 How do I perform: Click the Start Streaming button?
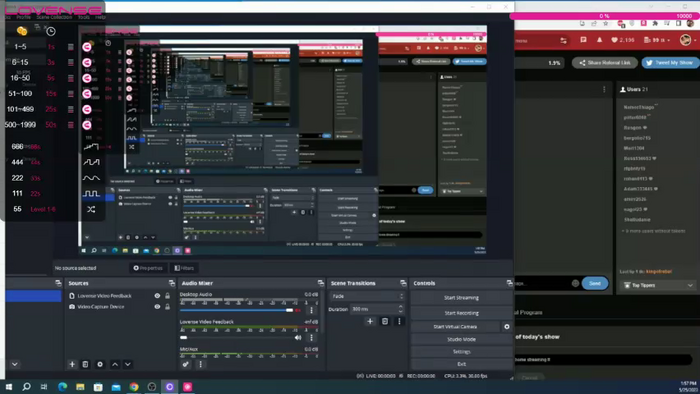click(x=461, y=298)
